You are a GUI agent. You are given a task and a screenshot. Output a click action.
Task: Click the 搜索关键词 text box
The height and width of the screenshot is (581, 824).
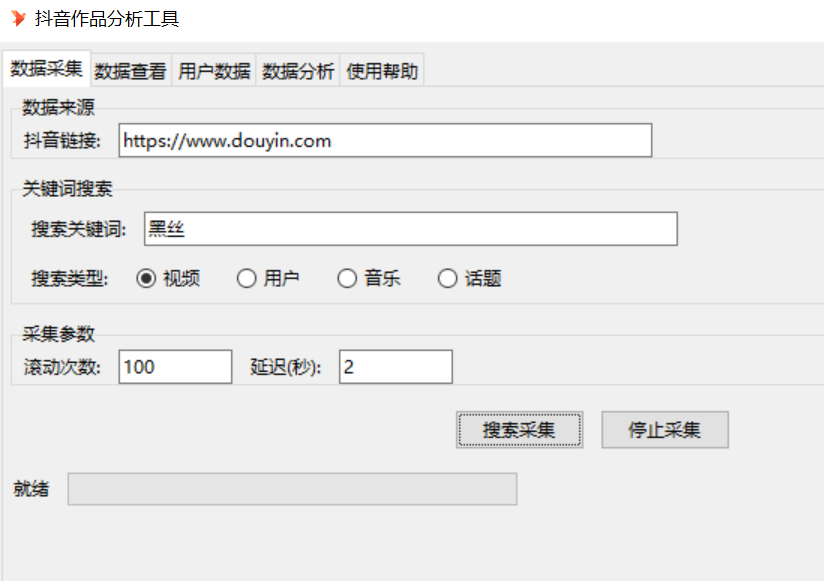[410, 229]
